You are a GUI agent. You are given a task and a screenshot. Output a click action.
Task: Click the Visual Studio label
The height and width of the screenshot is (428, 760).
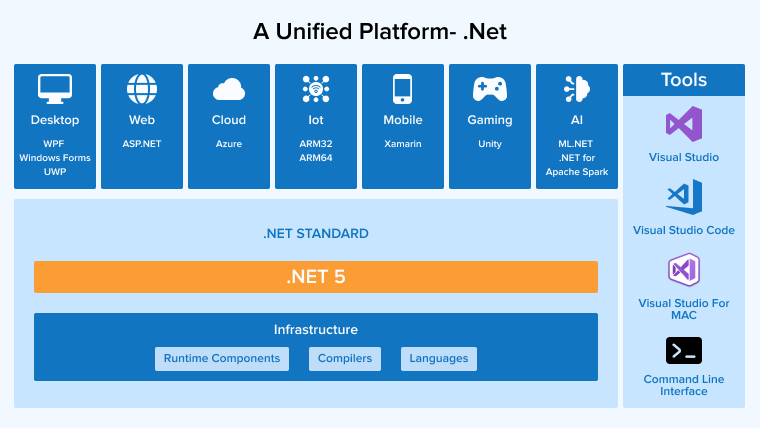[x=683, y=157]
